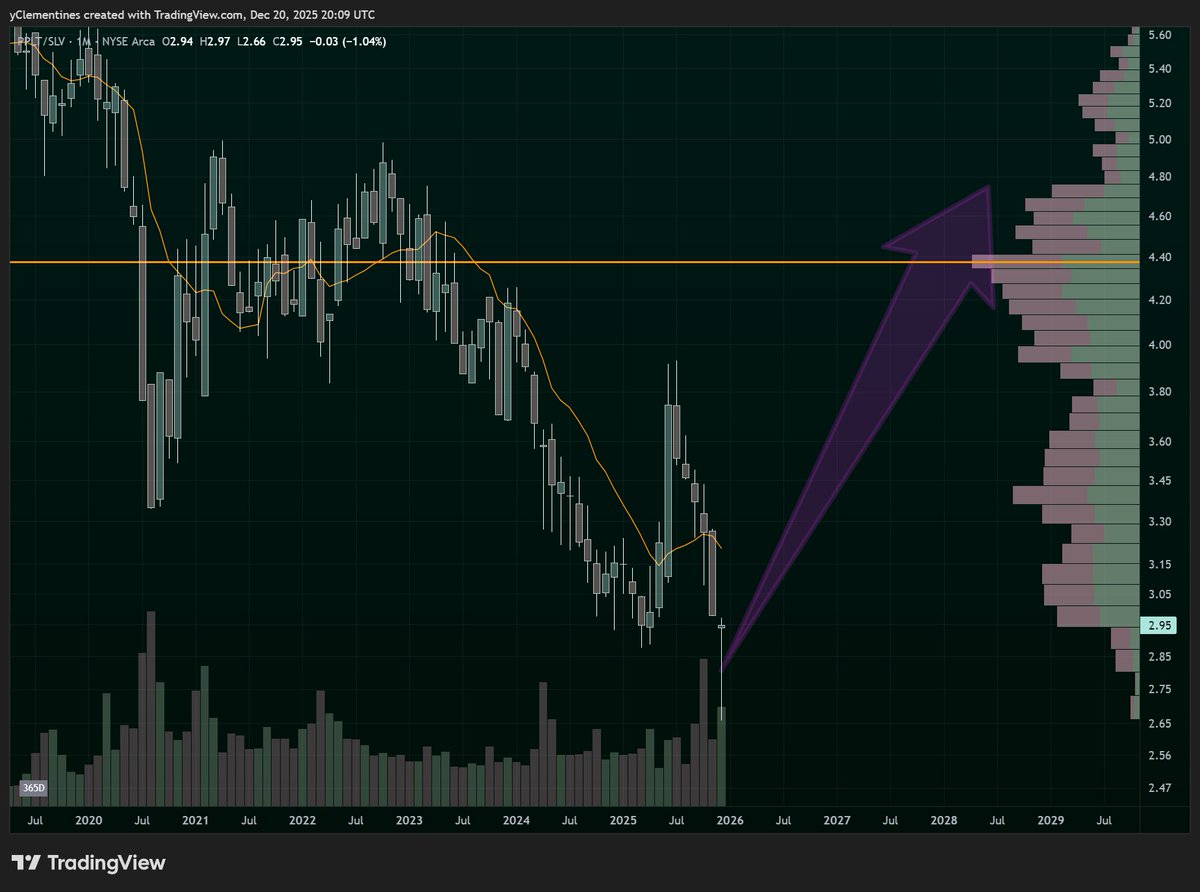1200x892 pixels.
Task: Click the Jul label under the volume pane
Action: point(36,820)
